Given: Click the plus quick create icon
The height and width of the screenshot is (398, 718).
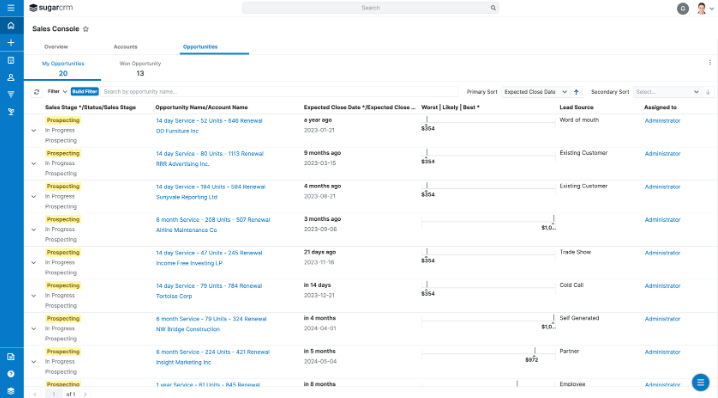Looking at the screenshot, I should 11,43.
